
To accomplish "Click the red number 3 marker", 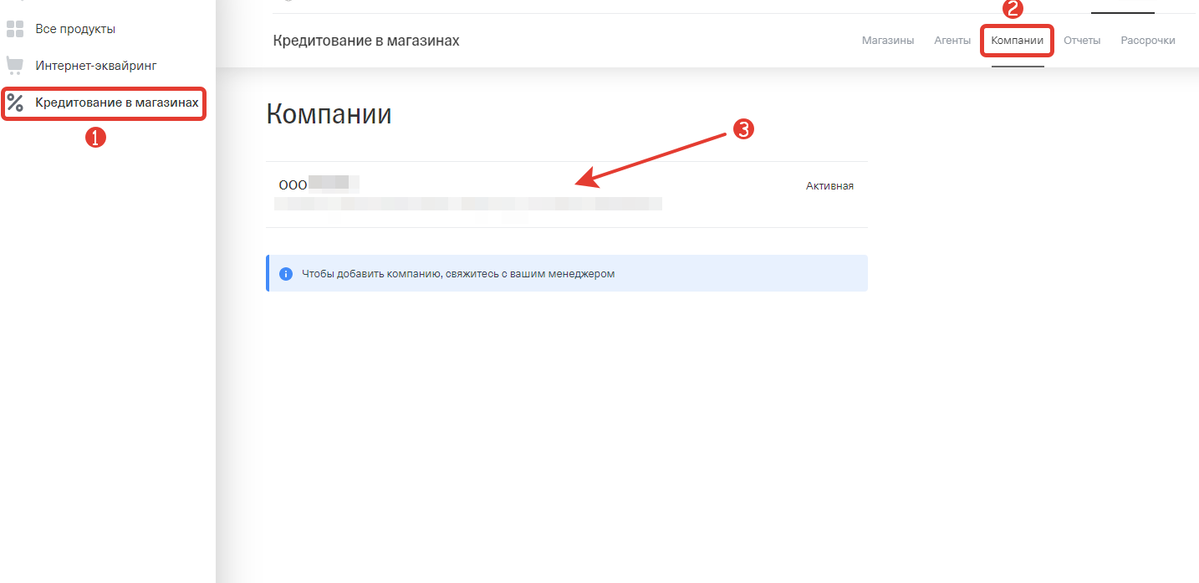I will 742,129.
